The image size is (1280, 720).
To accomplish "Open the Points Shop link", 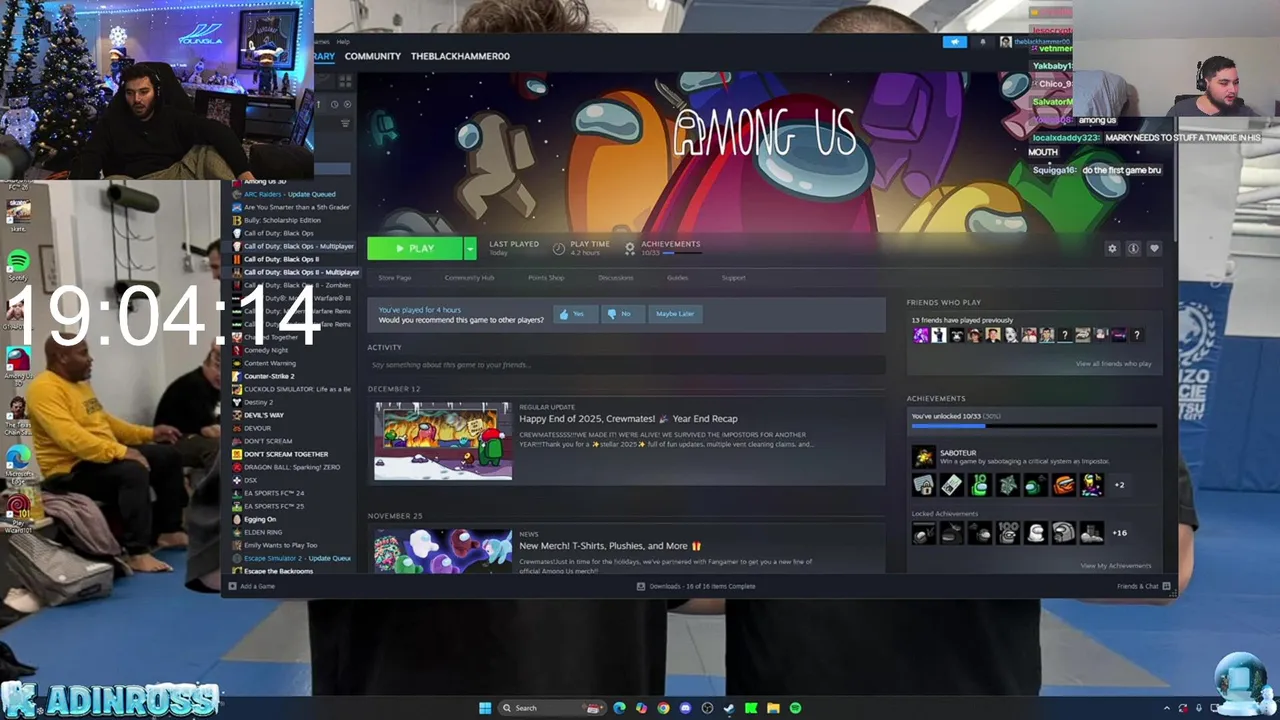I will click(546, 278).
